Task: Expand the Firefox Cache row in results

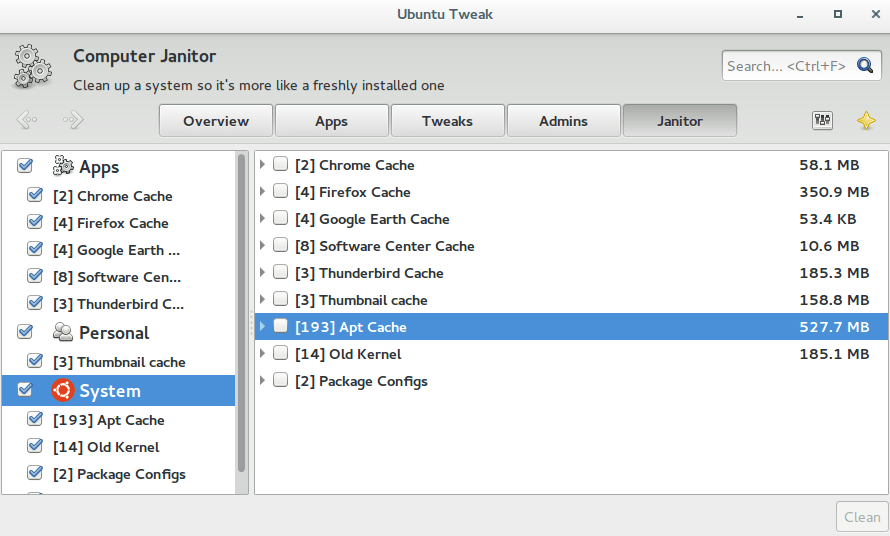Action: coord(262,191)
